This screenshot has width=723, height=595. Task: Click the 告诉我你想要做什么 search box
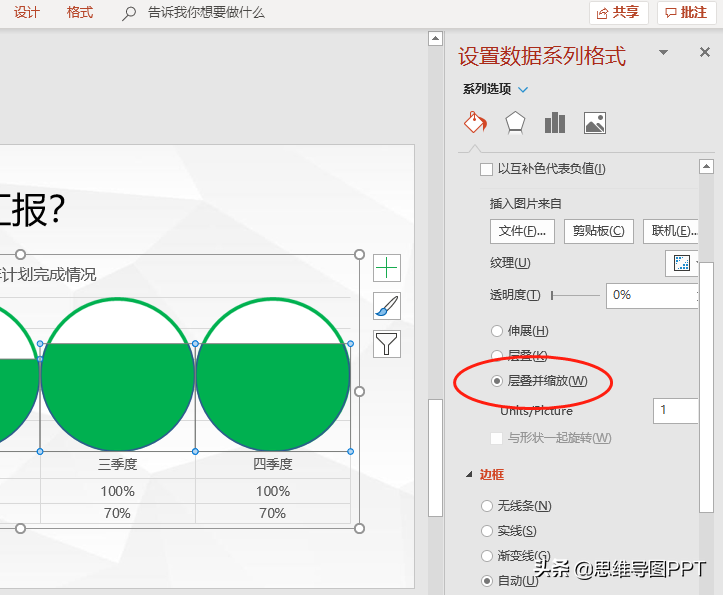pos(206,12)
